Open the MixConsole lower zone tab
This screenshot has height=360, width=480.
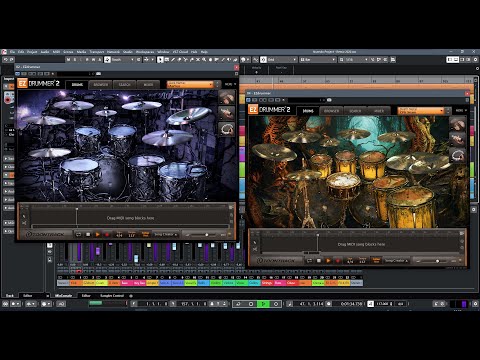click(63, 296)
